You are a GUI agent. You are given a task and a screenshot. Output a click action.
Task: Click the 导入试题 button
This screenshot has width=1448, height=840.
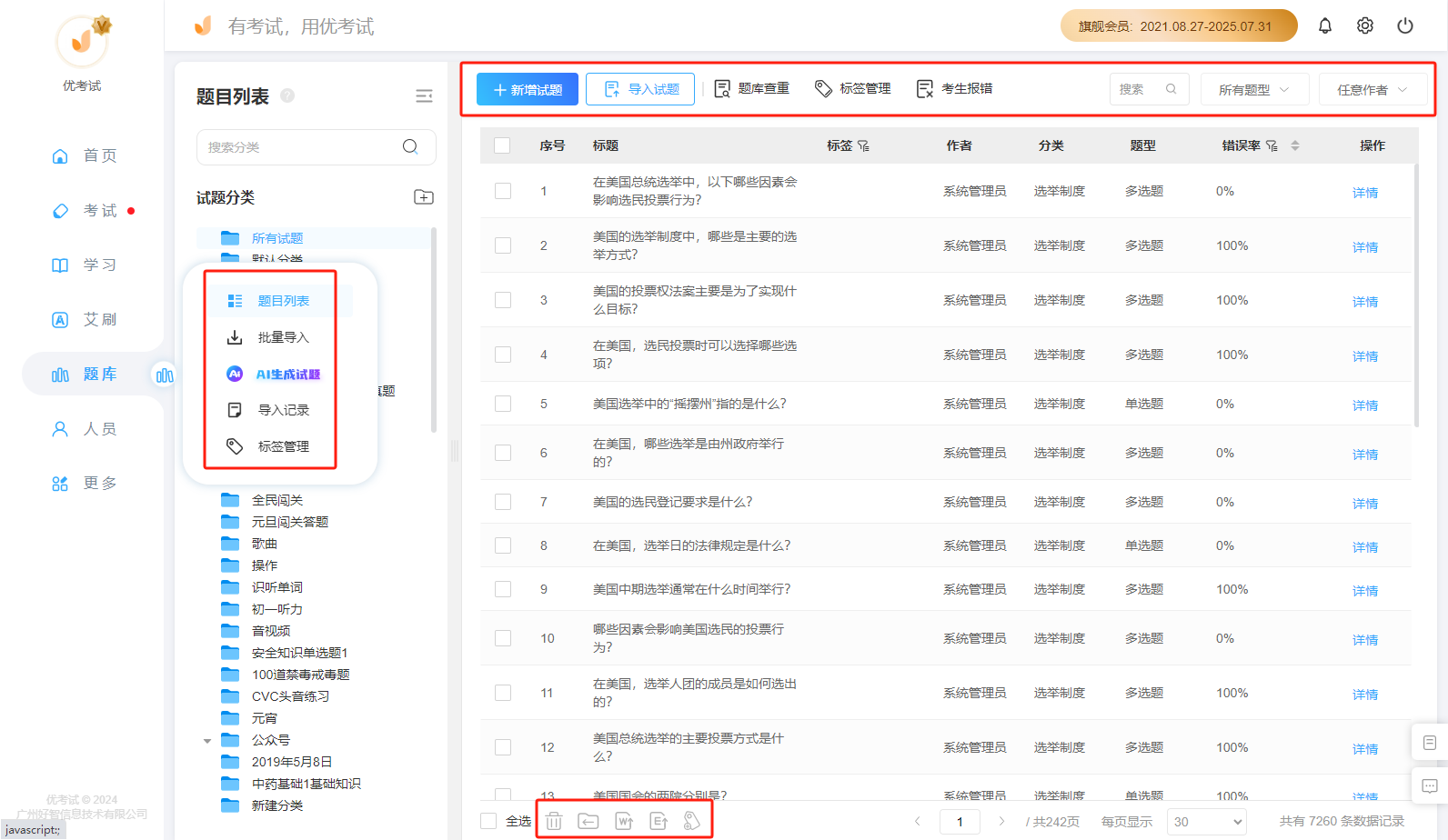point(640,89)
